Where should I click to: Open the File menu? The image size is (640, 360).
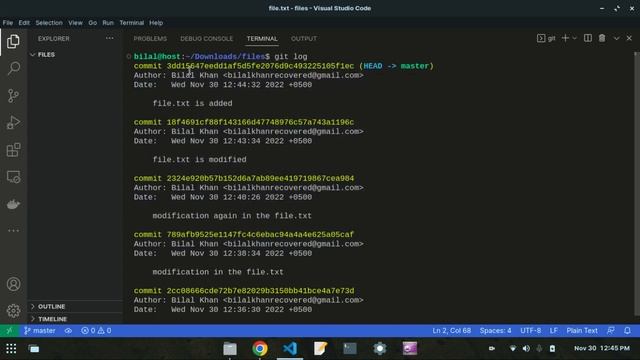tap(8, 23)
